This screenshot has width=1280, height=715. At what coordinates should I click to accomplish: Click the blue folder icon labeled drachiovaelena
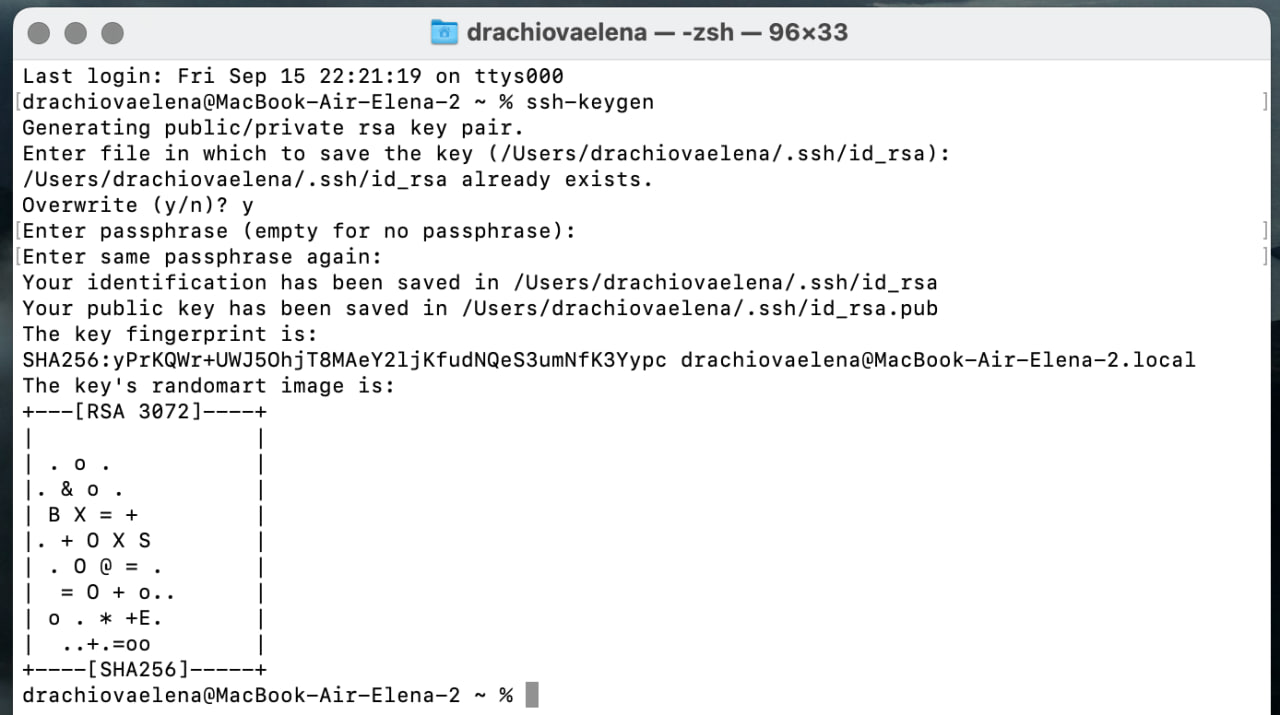[x=443, y=32]
